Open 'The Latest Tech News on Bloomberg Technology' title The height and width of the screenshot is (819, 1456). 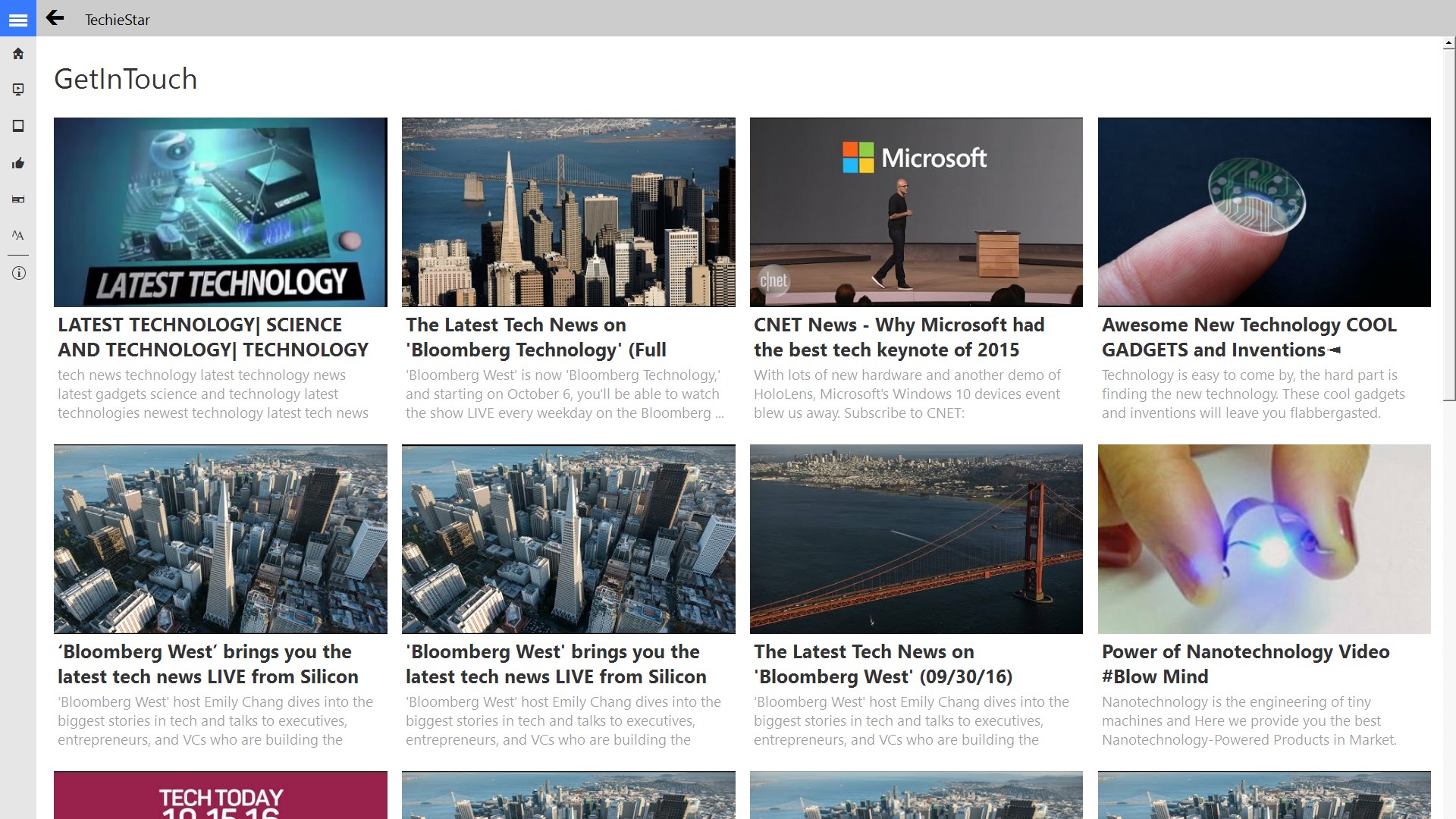pos(535,337)
